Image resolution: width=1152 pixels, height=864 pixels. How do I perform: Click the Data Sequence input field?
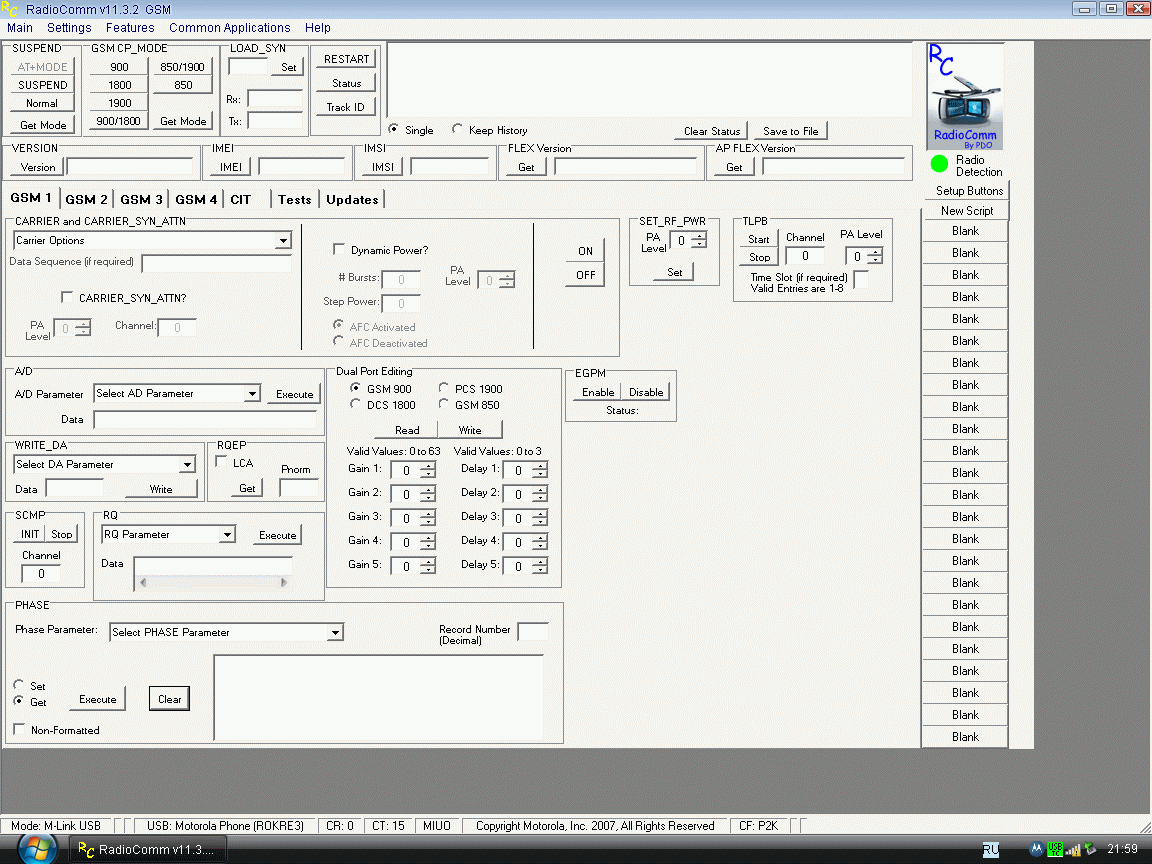click(x=217, y=262)
